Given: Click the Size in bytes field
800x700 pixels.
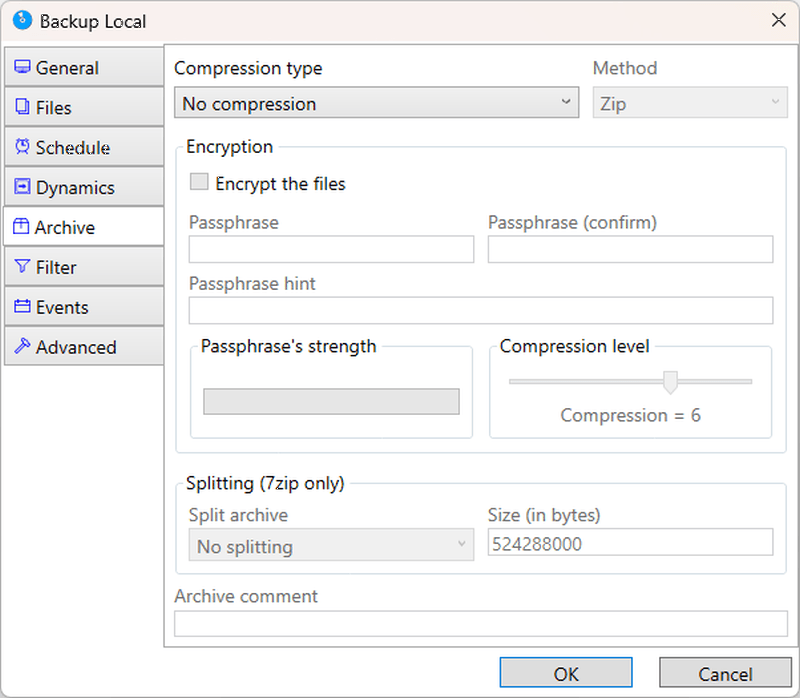Looking at the screenshot, I should point(630,543).
